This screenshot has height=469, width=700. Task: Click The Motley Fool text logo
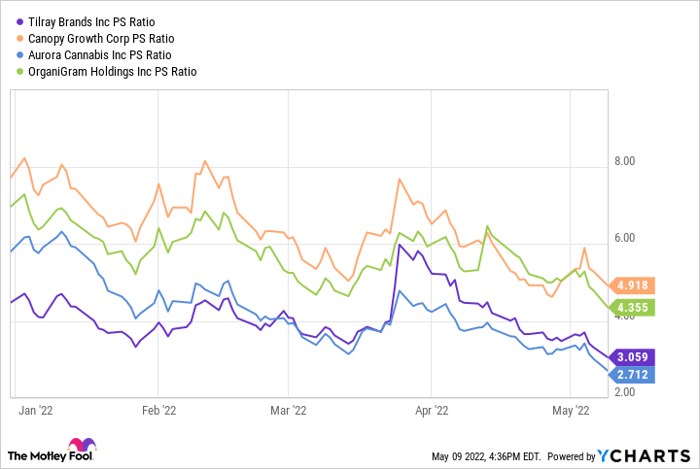pos(36,455)
